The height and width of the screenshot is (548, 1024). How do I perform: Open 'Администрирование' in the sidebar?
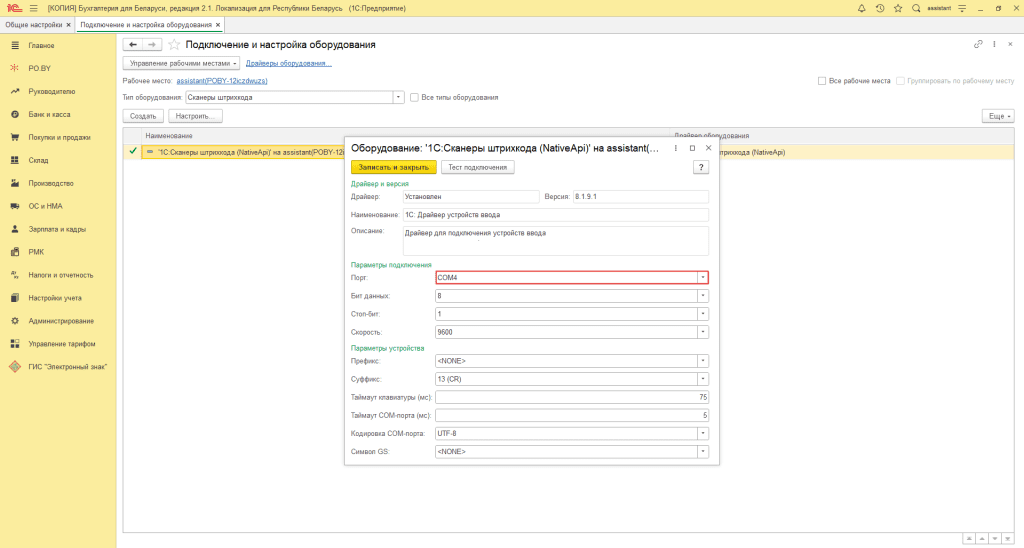tap(61, 321)
